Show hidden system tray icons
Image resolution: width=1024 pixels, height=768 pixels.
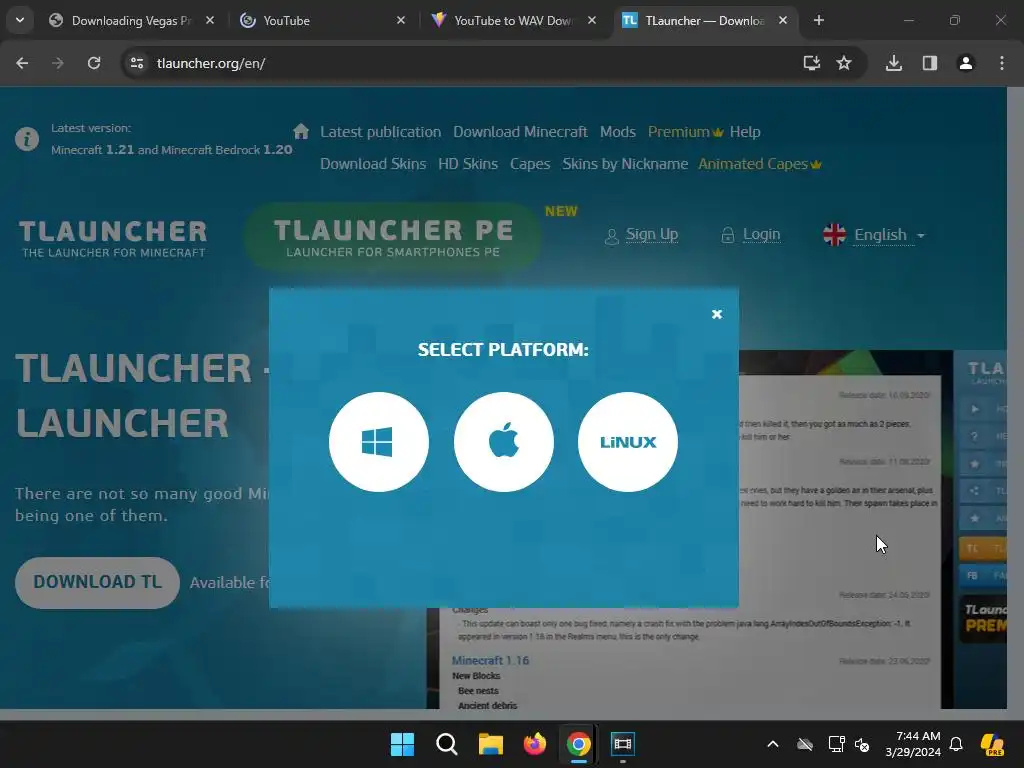[773, 744]
